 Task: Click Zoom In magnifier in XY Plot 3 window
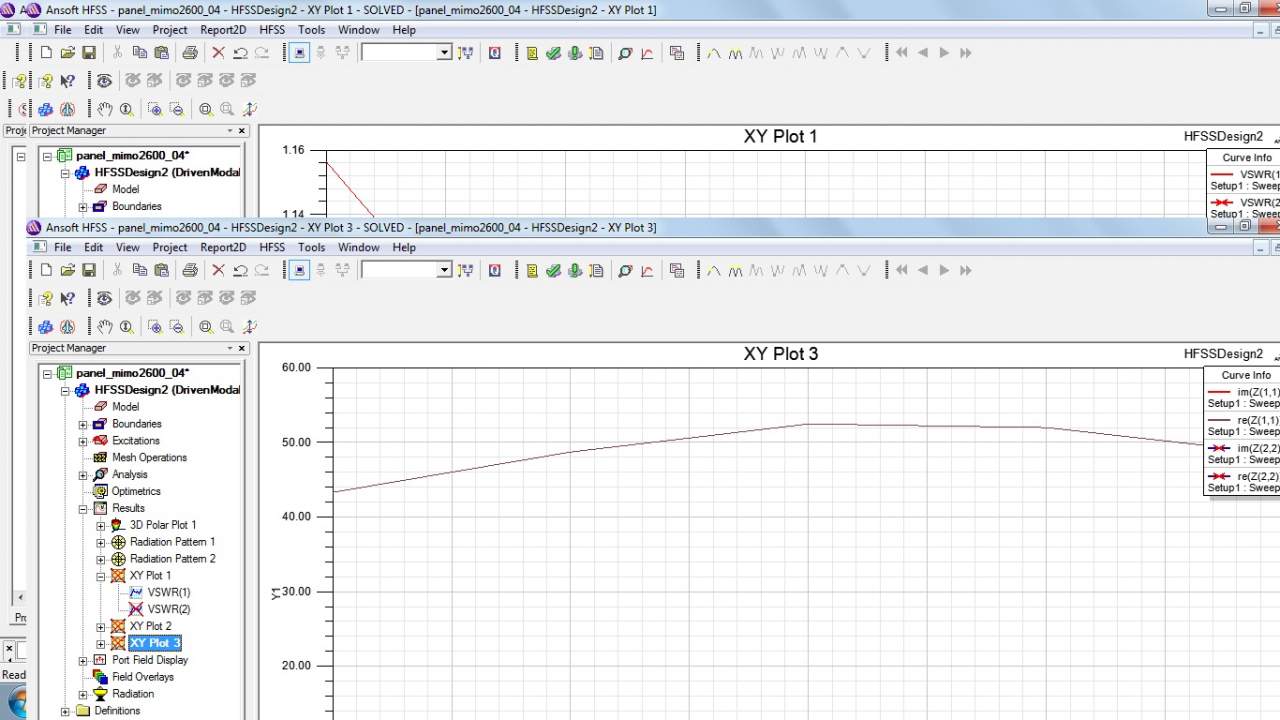[155, 326]
